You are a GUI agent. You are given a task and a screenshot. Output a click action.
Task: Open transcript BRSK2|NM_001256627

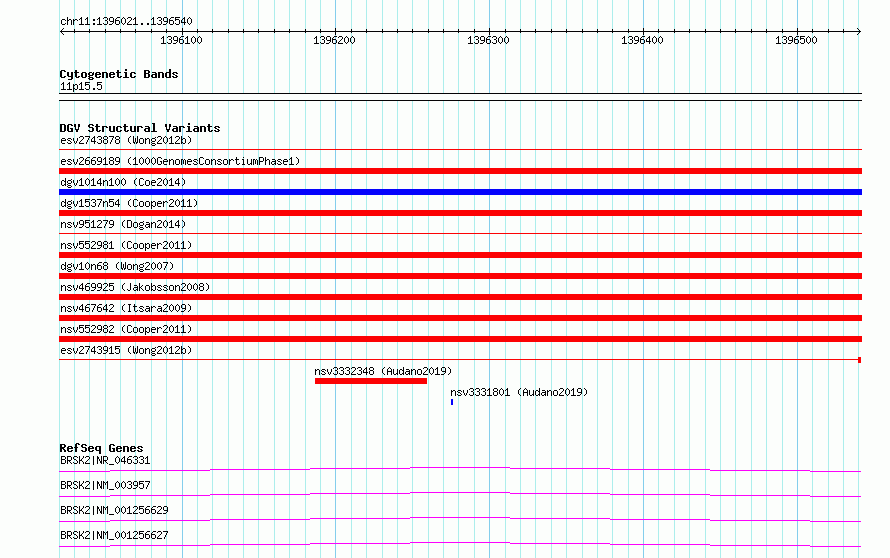(114, 535)
